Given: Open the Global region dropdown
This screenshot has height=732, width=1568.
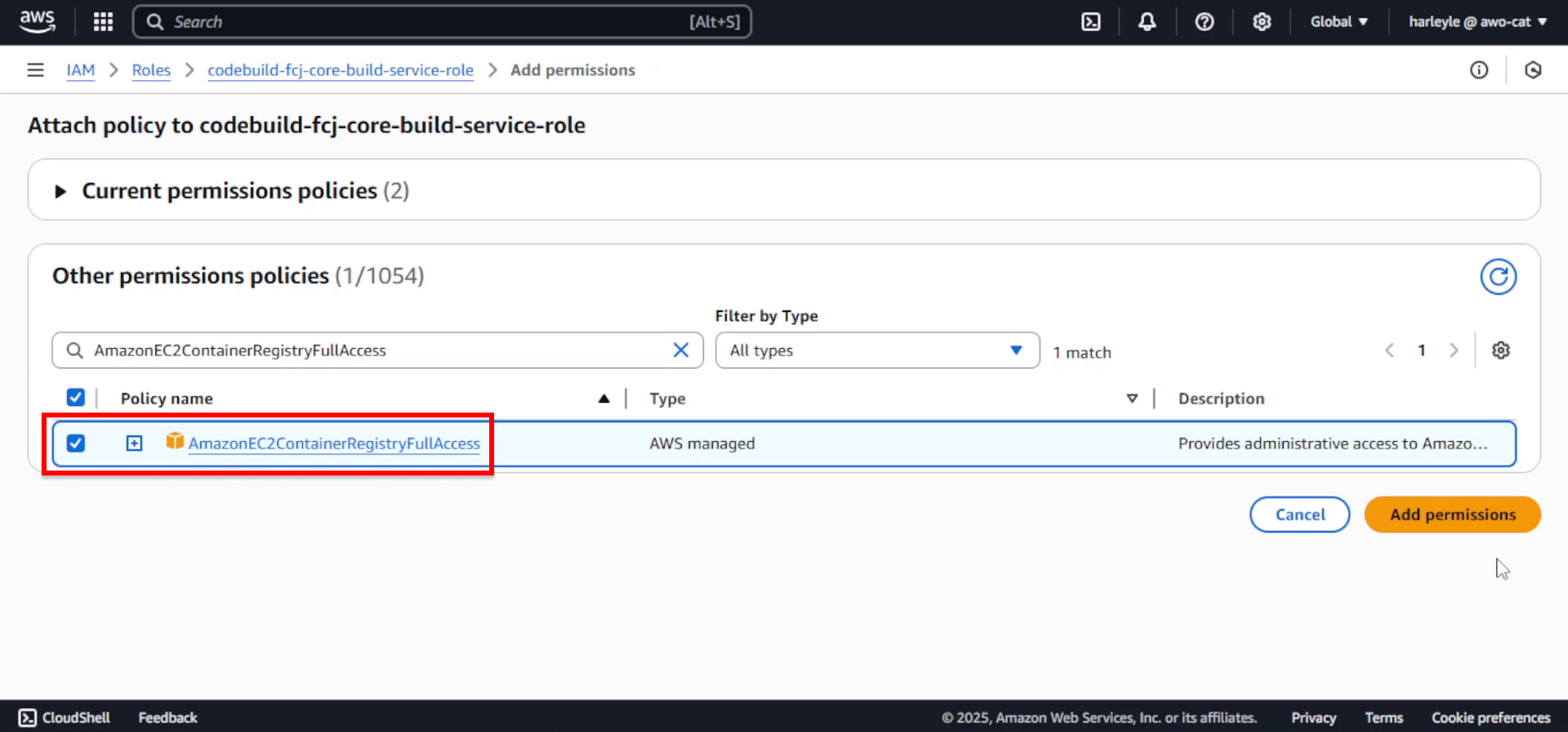Looking at the screenshot, I should click(1339, 22).
